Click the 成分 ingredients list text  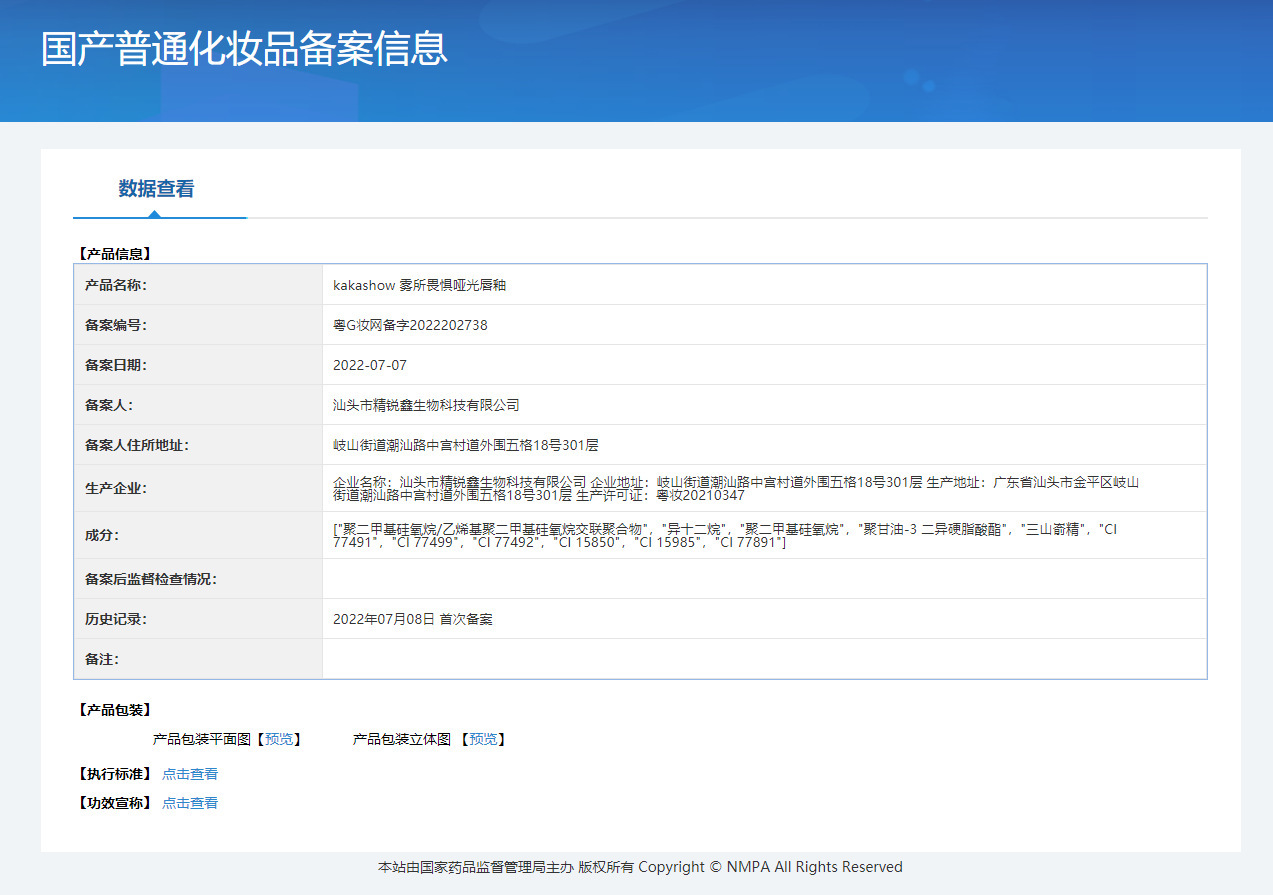click(725, 535)
